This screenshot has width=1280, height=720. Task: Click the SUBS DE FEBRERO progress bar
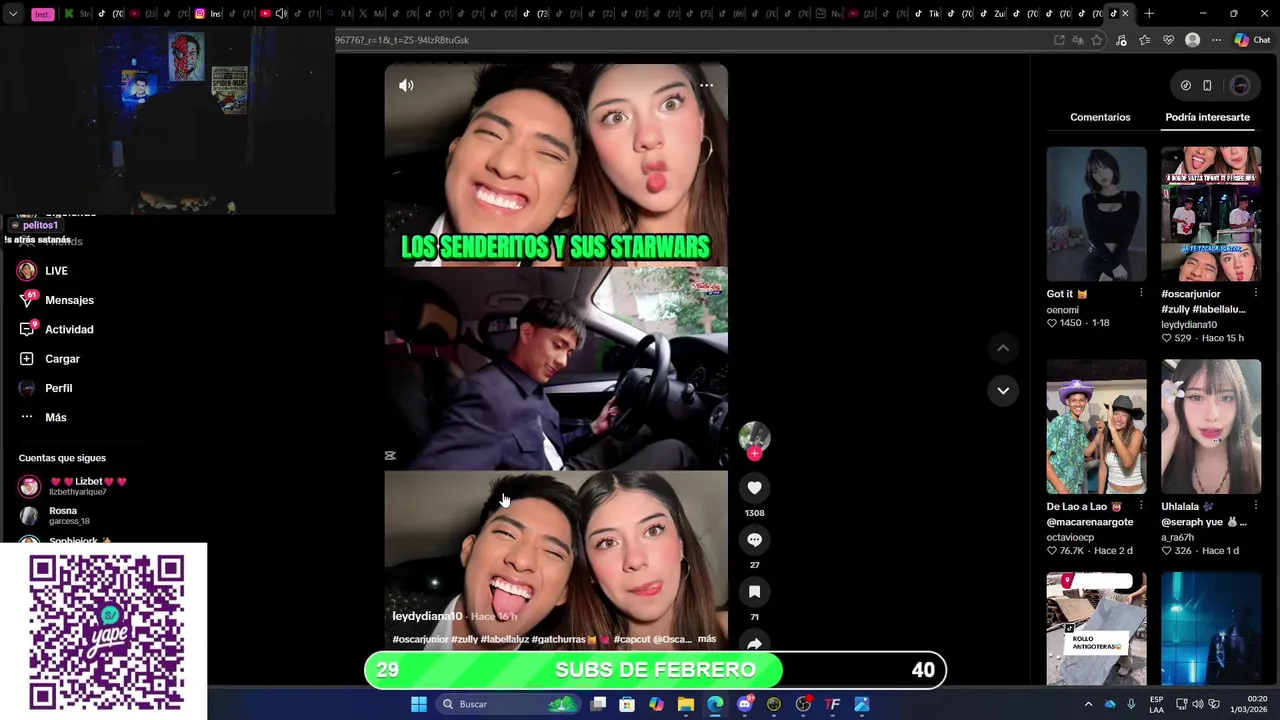coord(655,670)
